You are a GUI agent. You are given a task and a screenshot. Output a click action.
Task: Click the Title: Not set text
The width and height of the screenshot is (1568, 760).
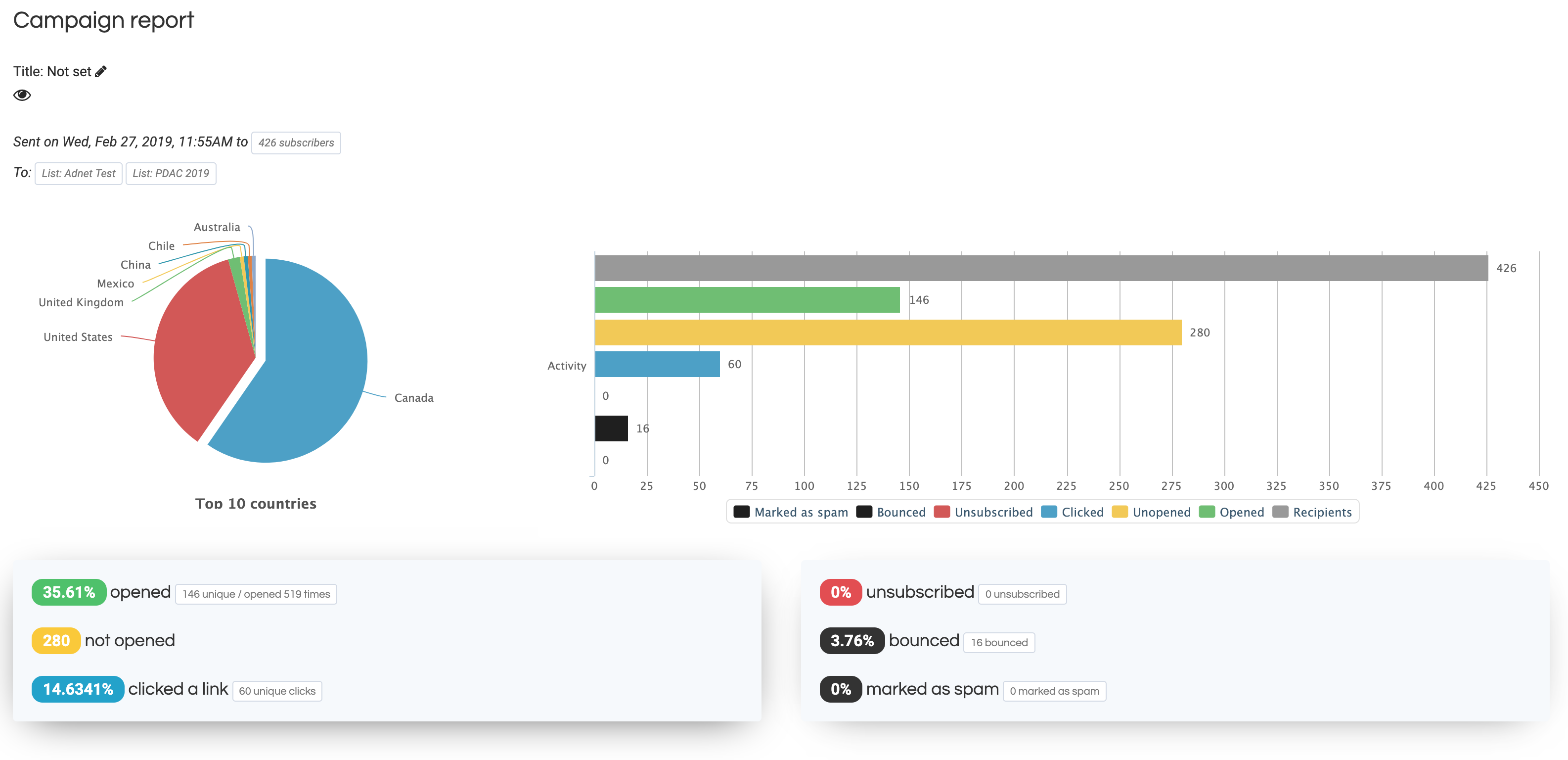pyautogui.click(x=52, y=71)
